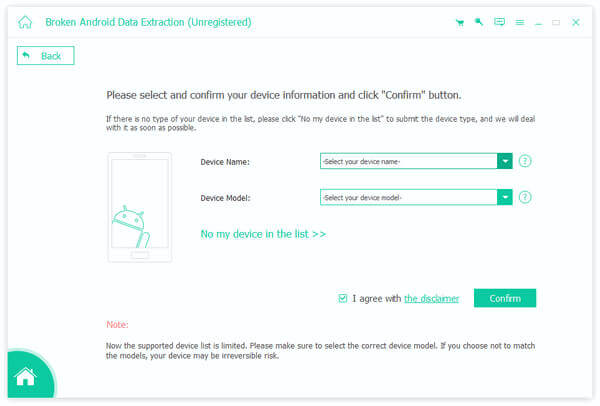600x406 pixels.
Task: Toggle the disclaimer agreement checkbox
Action: (342, 298)
